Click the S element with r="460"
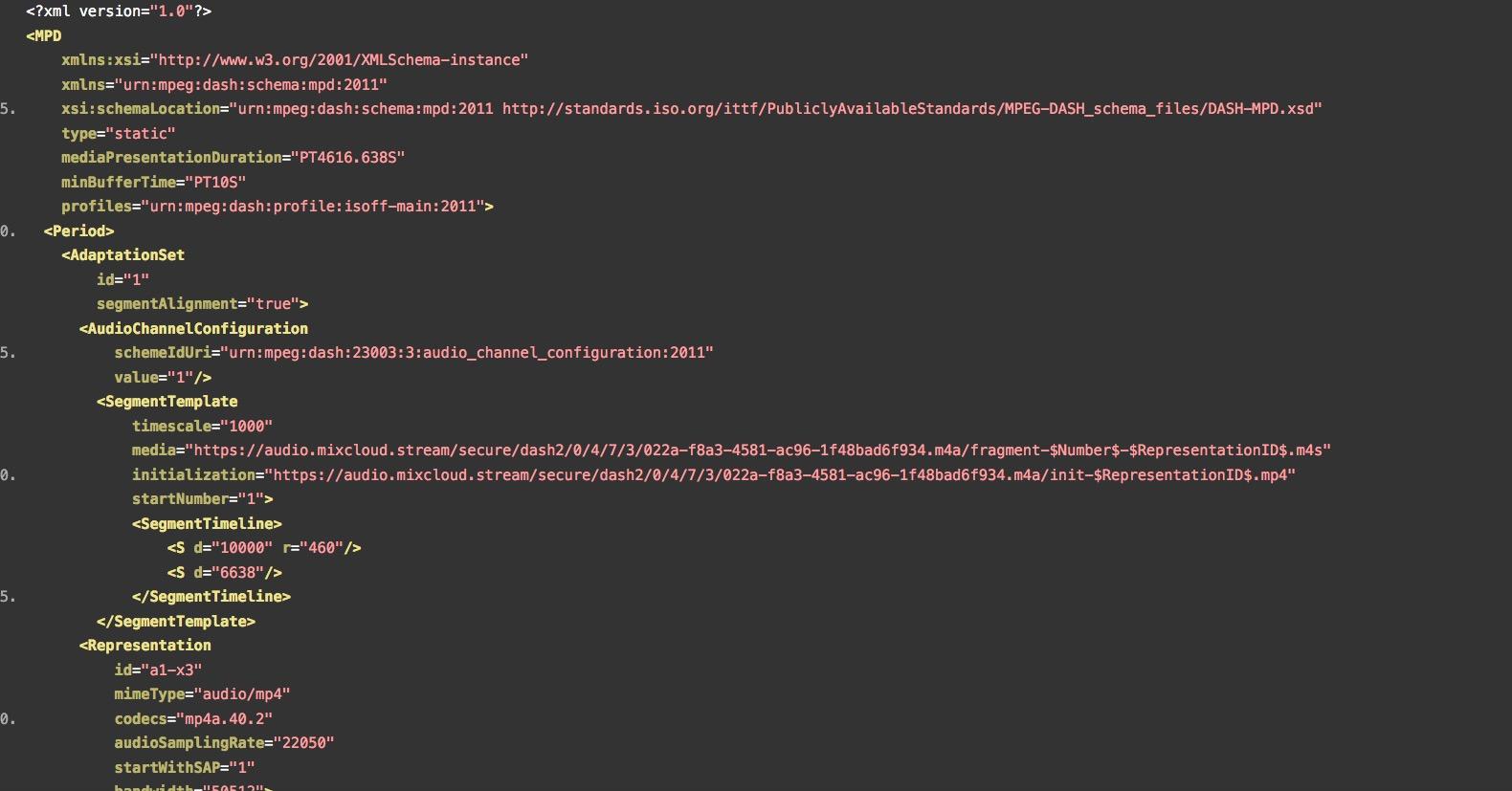The image size is (1512, 791). (263, 548)
